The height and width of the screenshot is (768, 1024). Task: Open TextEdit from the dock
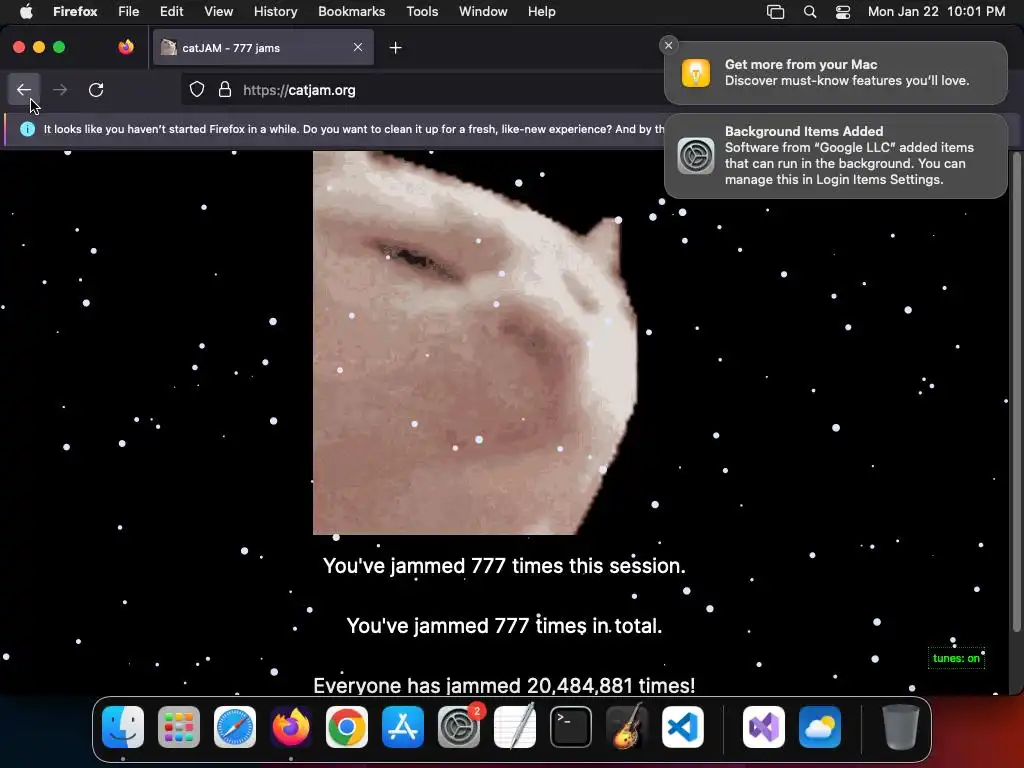coord(515,727)
